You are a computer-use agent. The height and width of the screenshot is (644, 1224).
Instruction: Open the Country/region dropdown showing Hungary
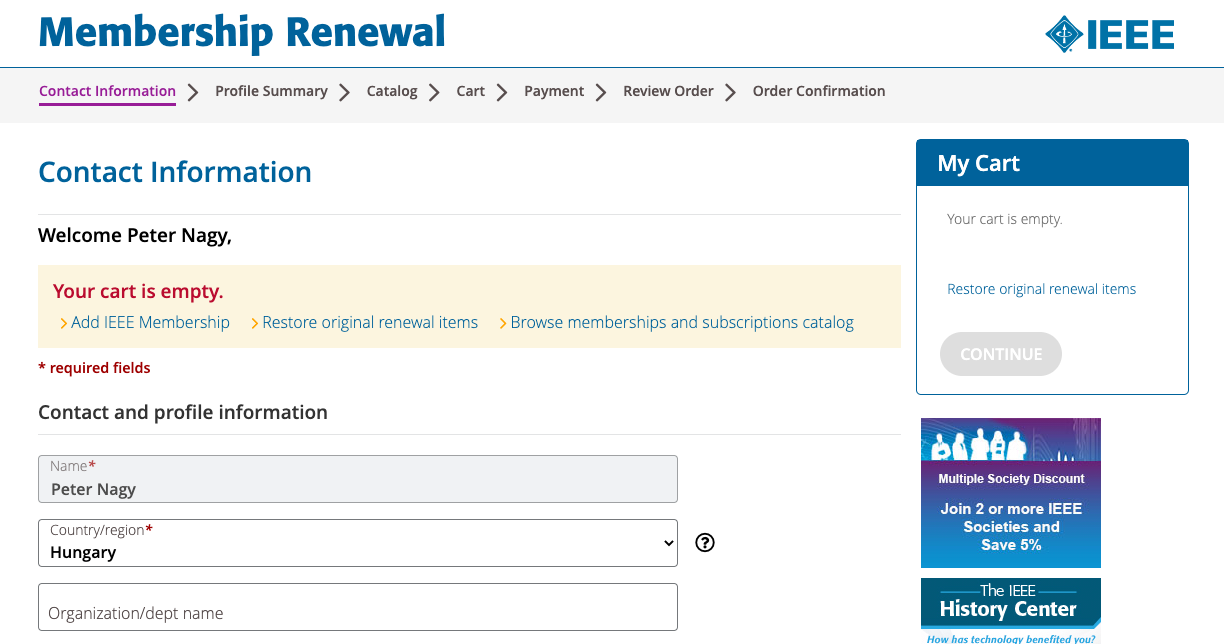[358, 543]
